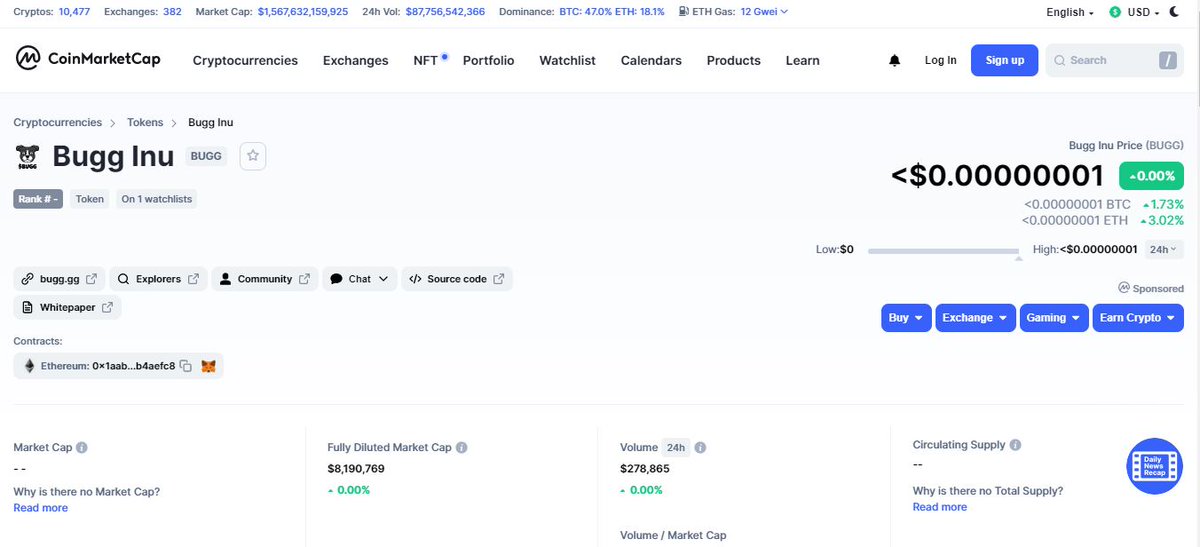Expand the 24h range dropdown near High

(x=1162, y=249)
